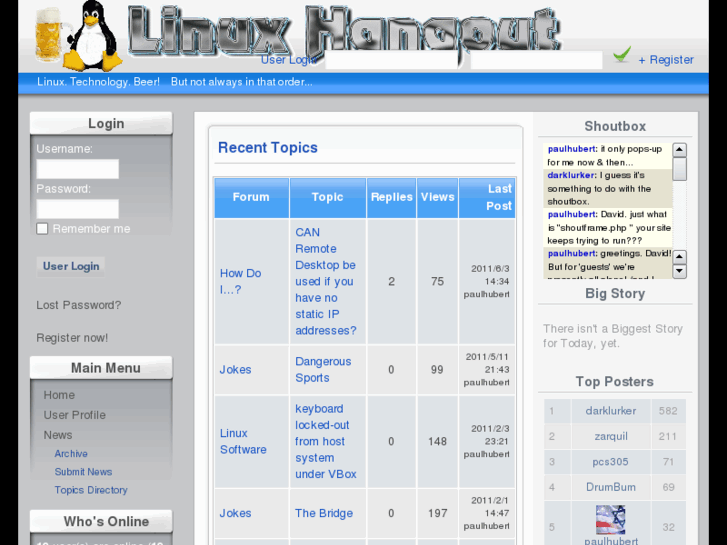
Task: Open the + Register link in header
Action: (x=665, y=60)
